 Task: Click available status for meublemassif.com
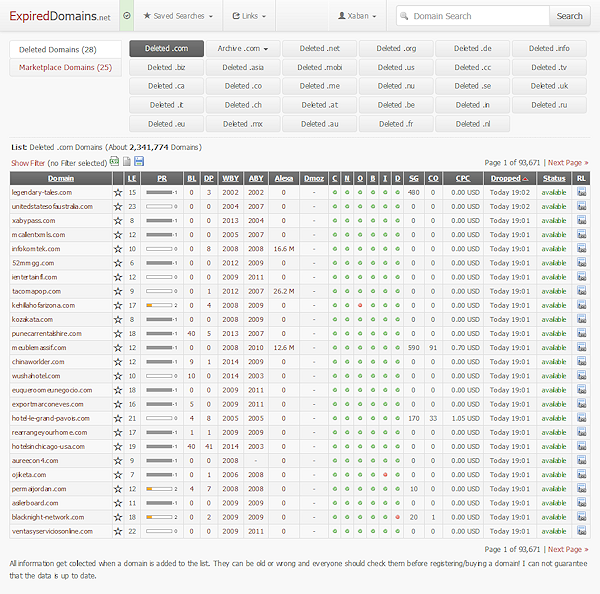tap(554, 348)
